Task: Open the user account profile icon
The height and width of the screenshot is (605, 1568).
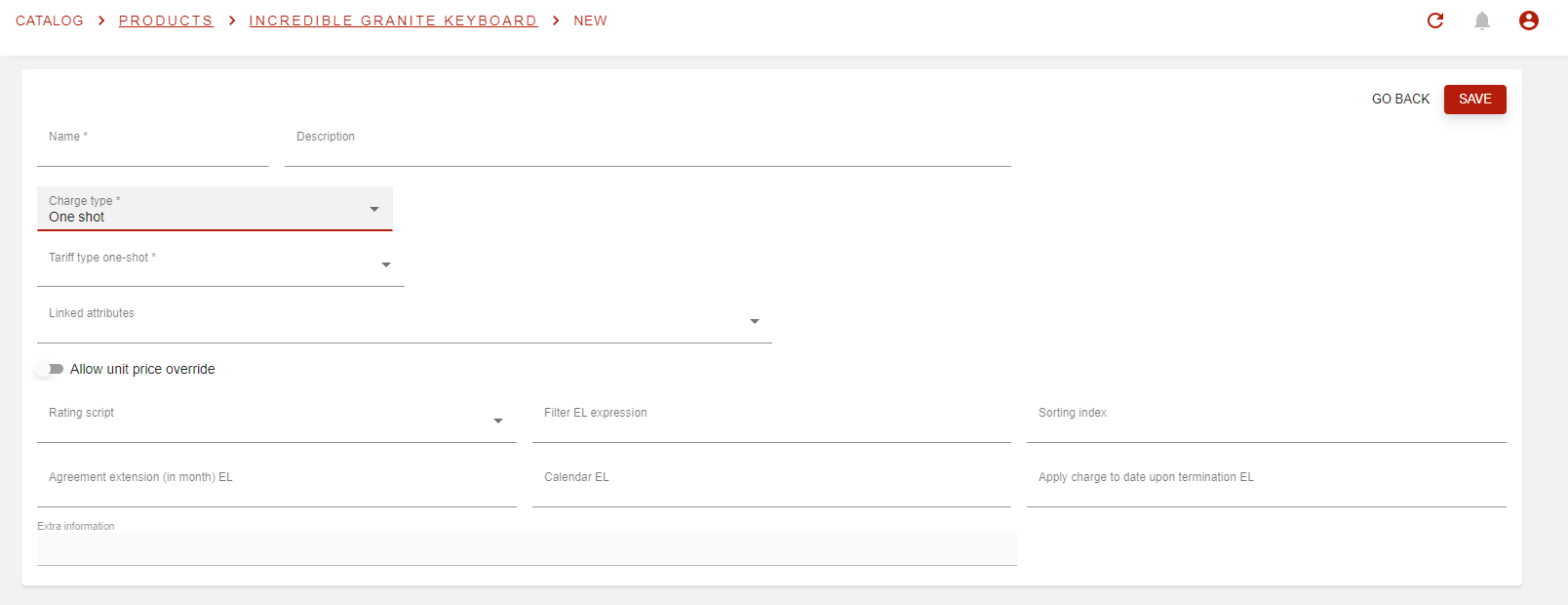Action: (x=1529, y=20)
